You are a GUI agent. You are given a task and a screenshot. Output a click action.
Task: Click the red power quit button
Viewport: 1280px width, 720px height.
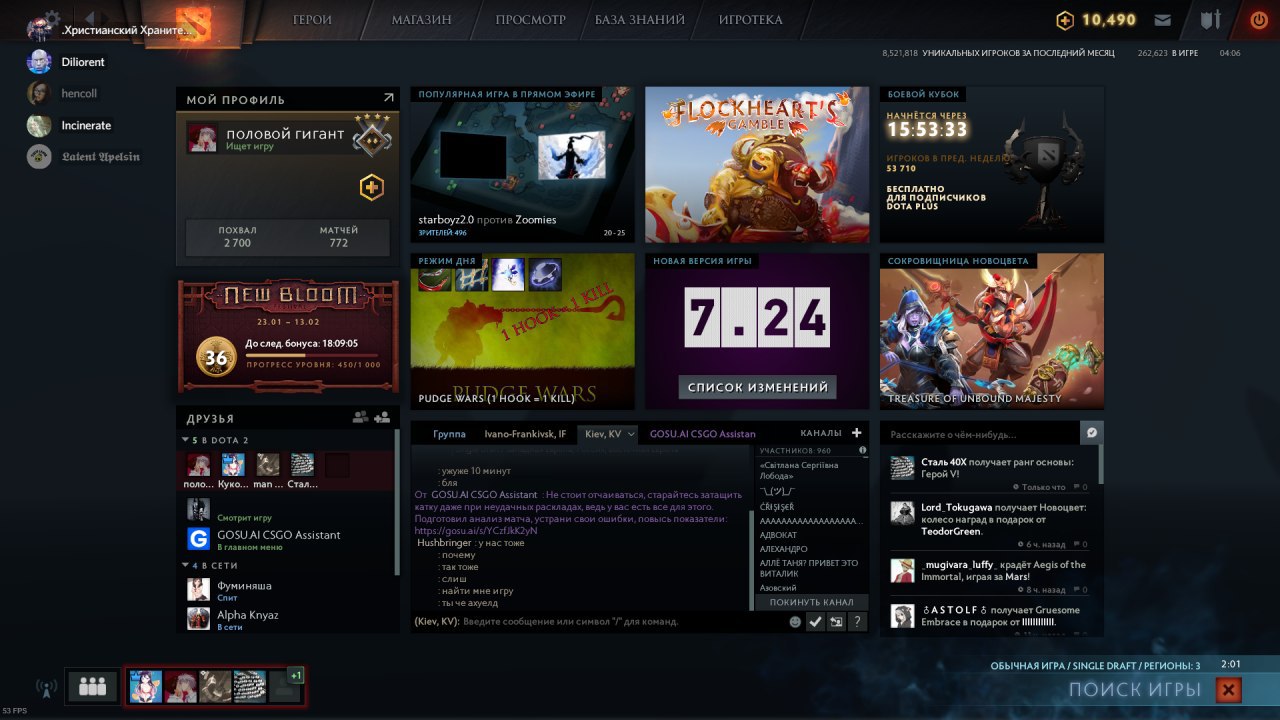(1259, 20)
